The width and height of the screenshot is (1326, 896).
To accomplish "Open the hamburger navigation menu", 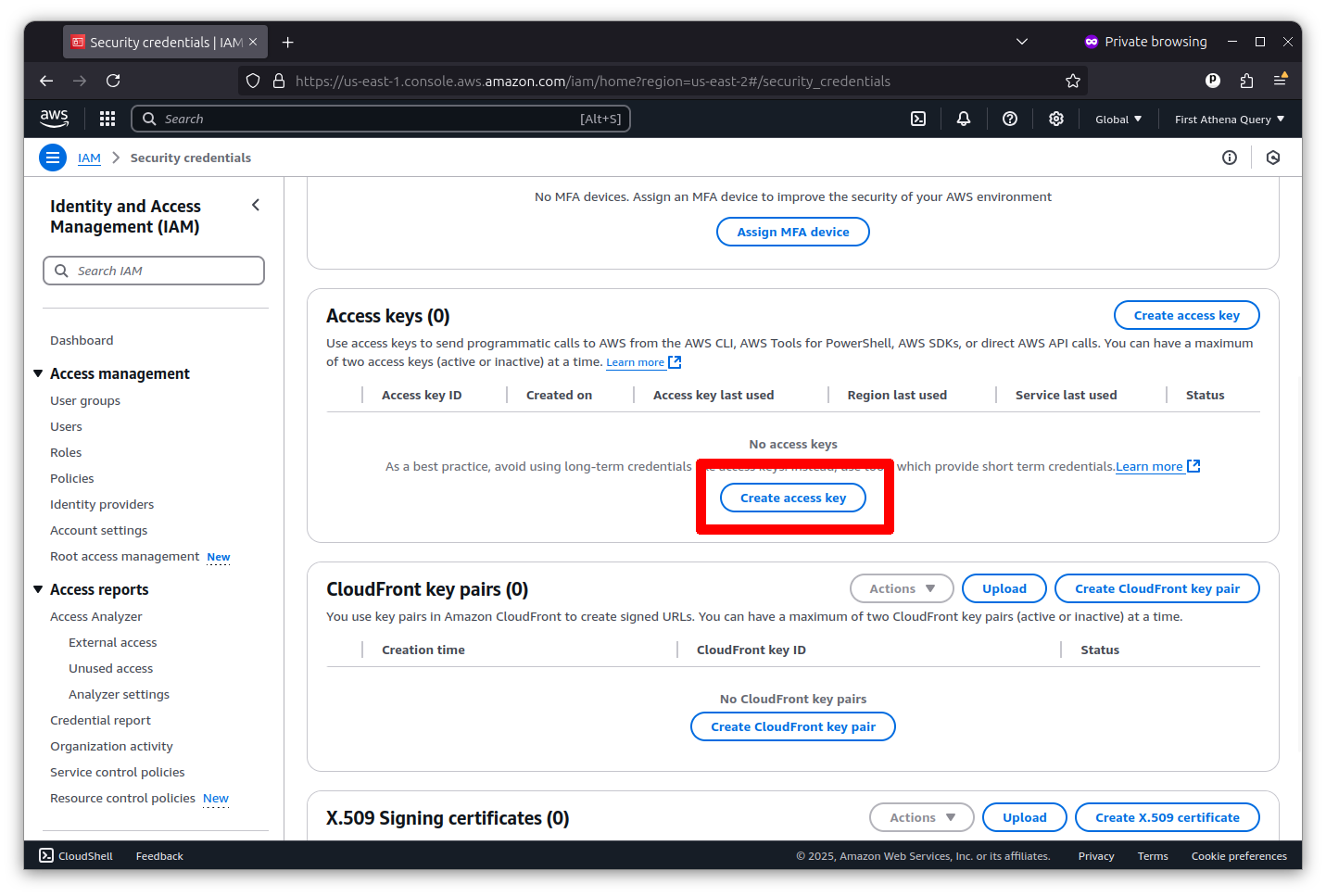I will [53, 158].
